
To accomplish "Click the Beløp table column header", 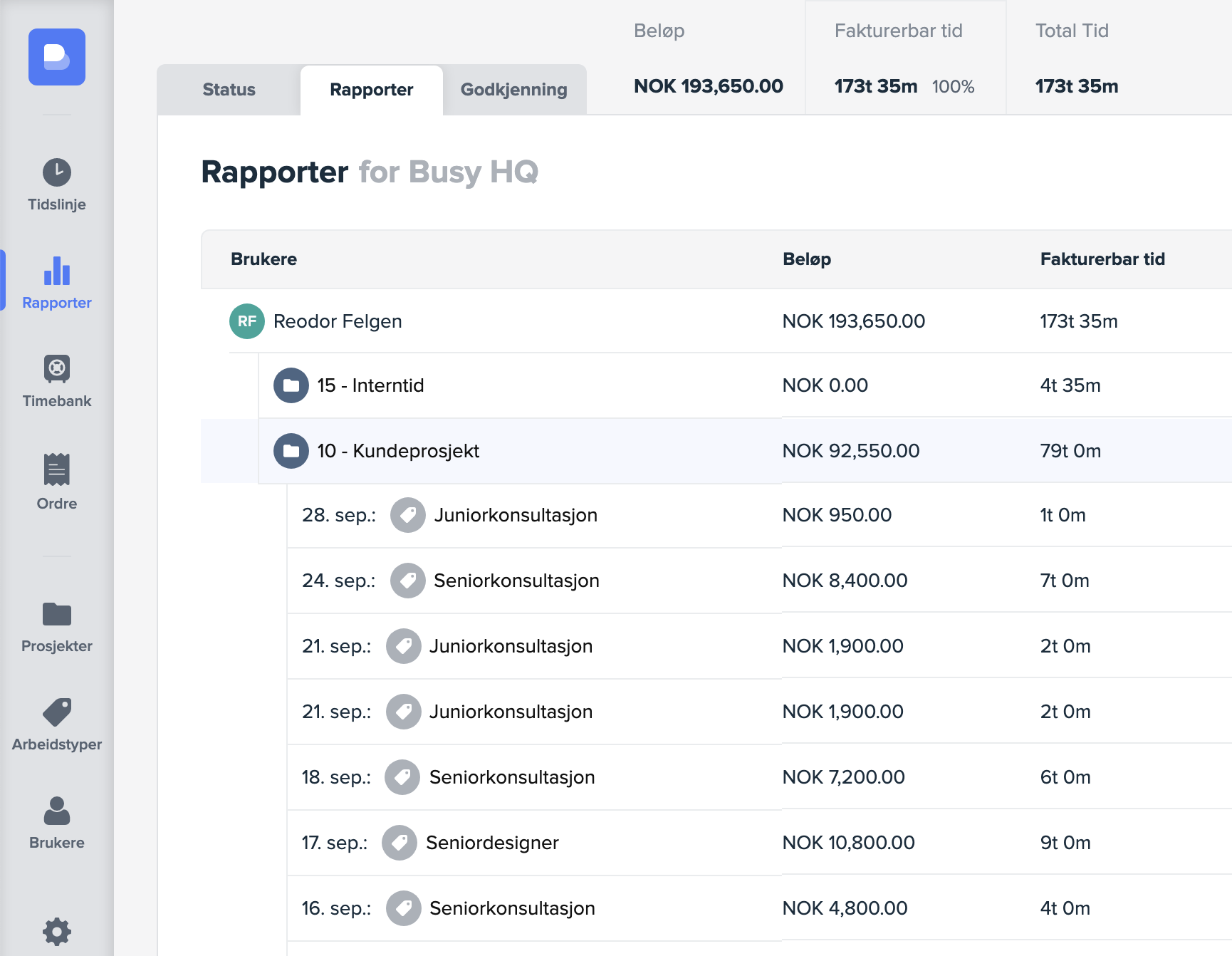I will tap(807, 259).
